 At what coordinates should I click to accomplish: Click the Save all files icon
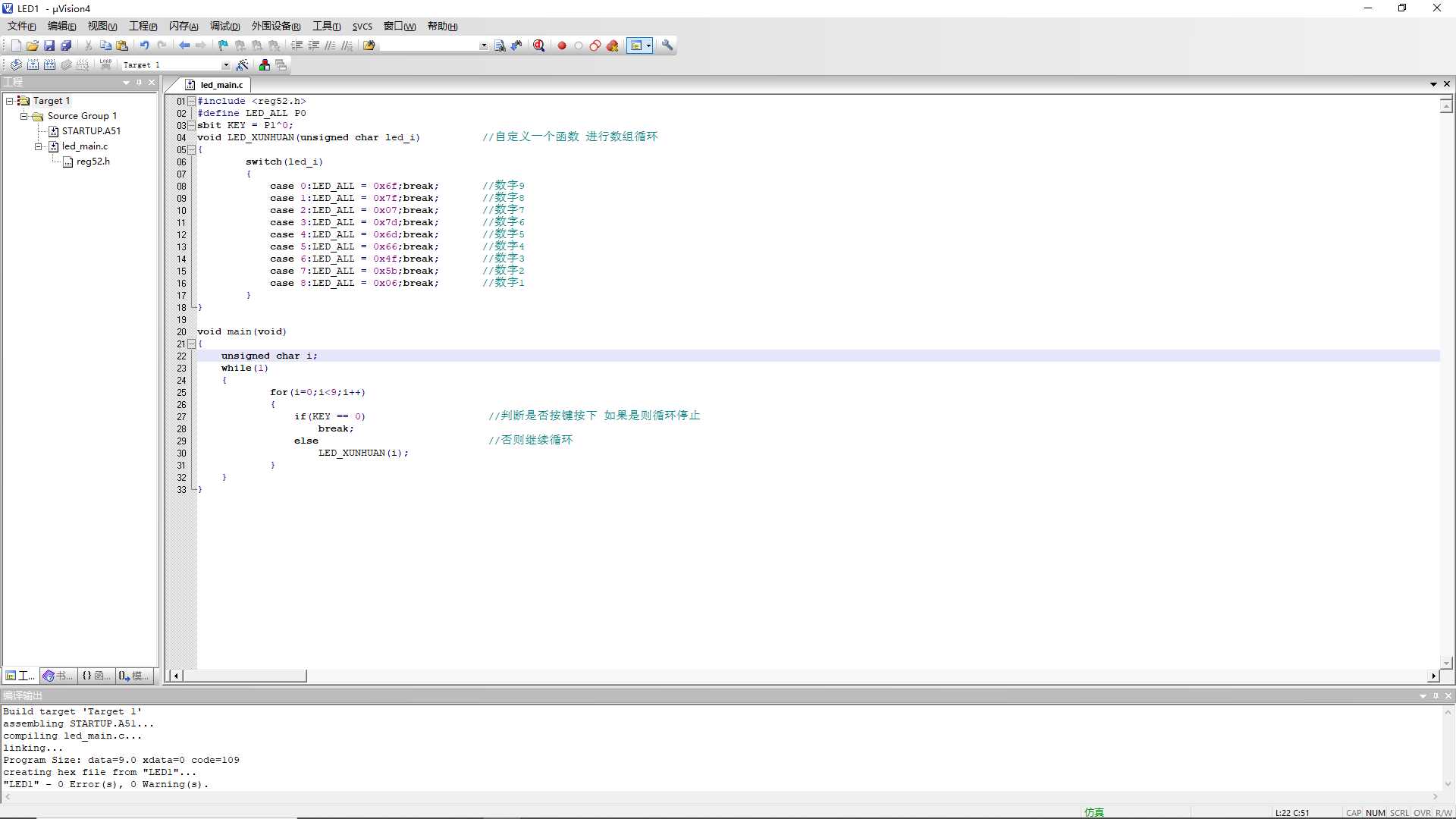(x=66, y=45)
